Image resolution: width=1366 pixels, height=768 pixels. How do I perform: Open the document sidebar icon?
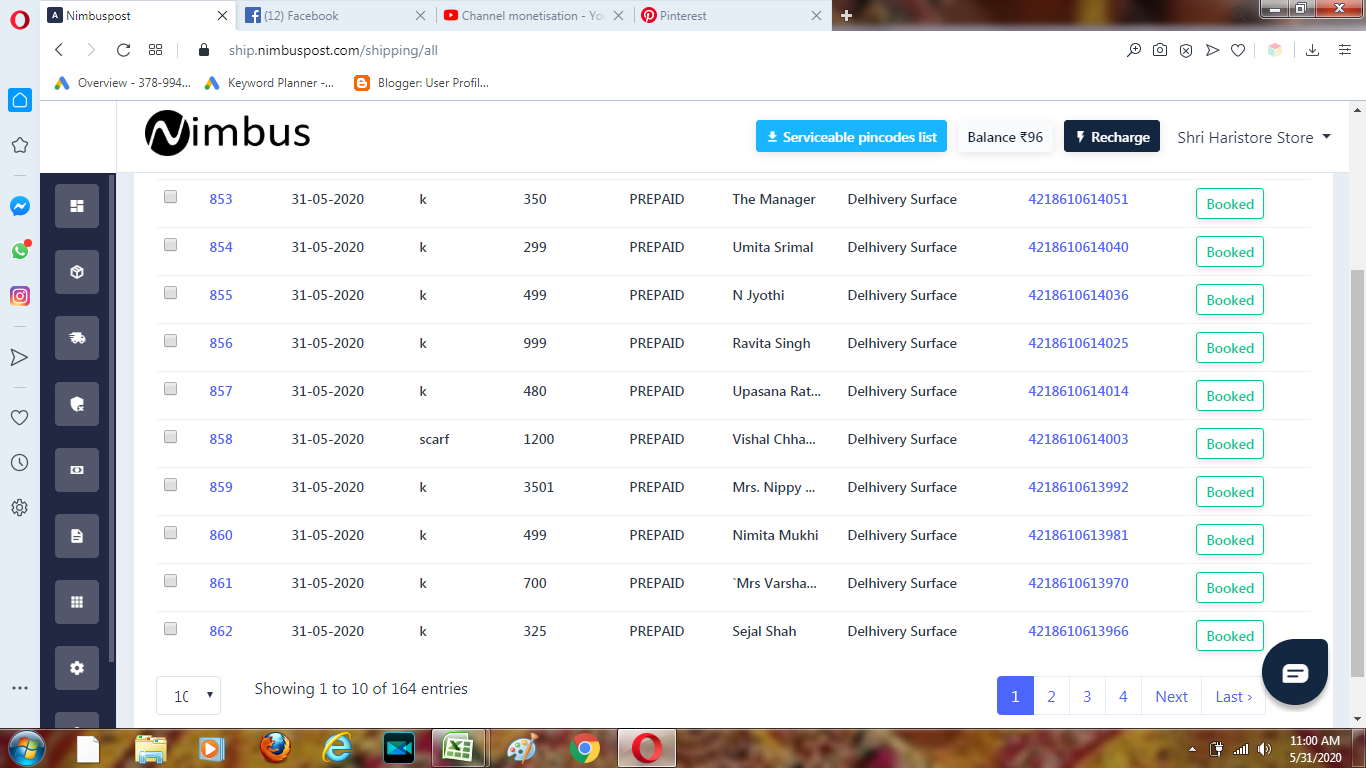pos(77,536)
